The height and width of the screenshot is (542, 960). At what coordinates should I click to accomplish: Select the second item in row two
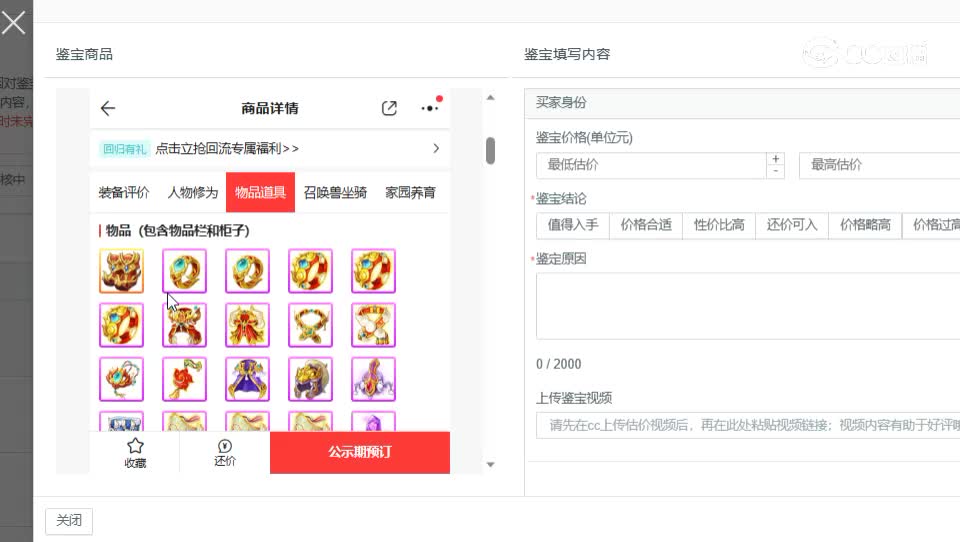184,325
